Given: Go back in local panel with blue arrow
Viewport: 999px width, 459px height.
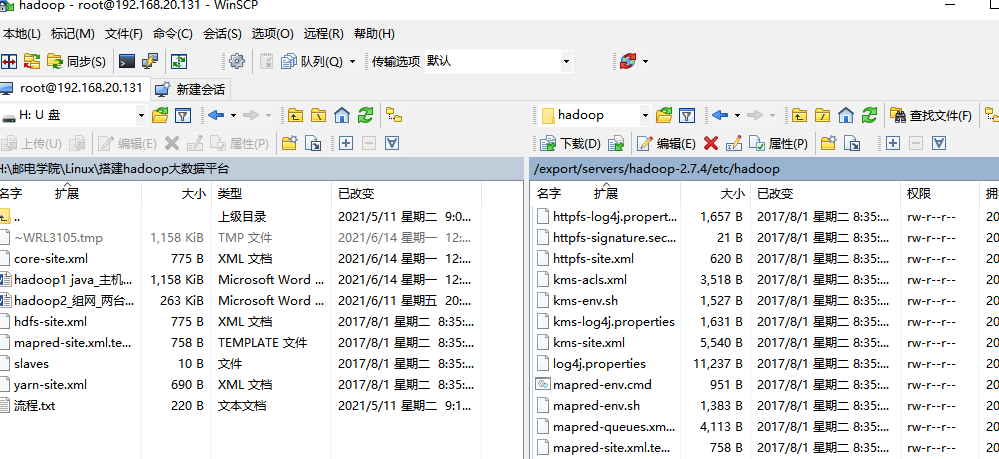Looking at the screenshot, I should click(216, 115).
